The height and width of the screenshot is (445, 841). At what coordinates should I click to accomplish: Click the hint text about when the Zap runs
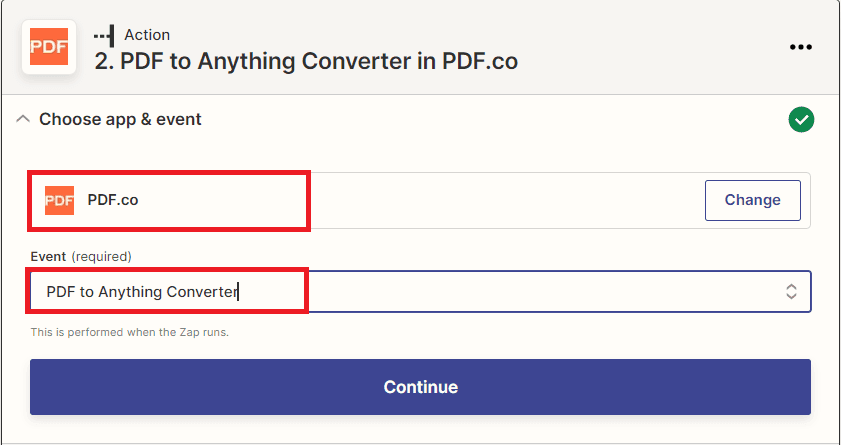130,332
